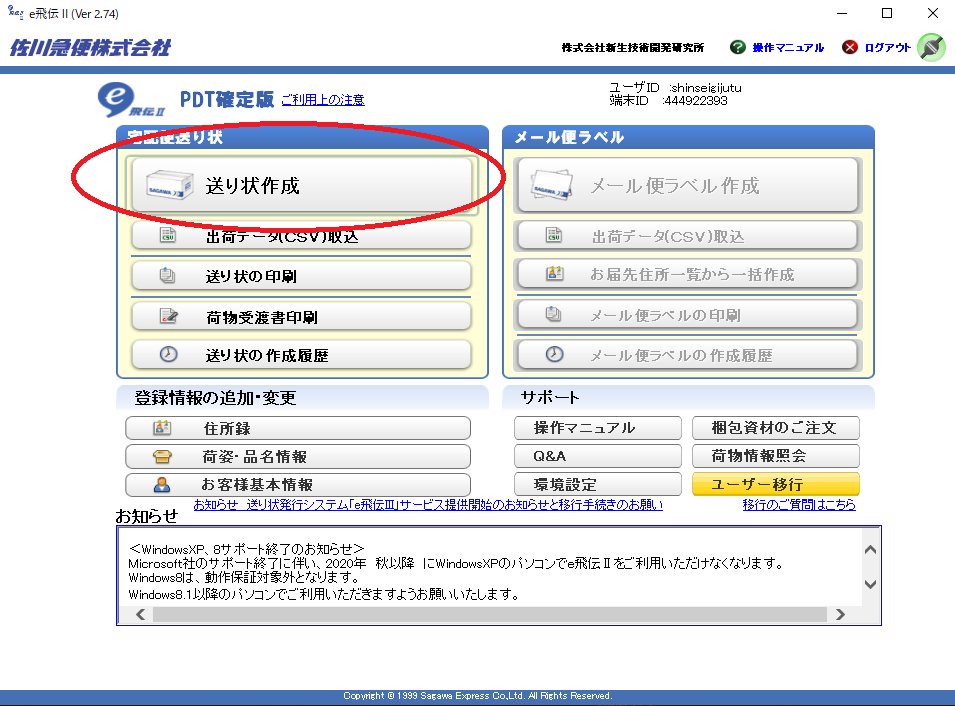Click the person icon on お客様基本情報
955x706 pixels.
tap(161, 485)
